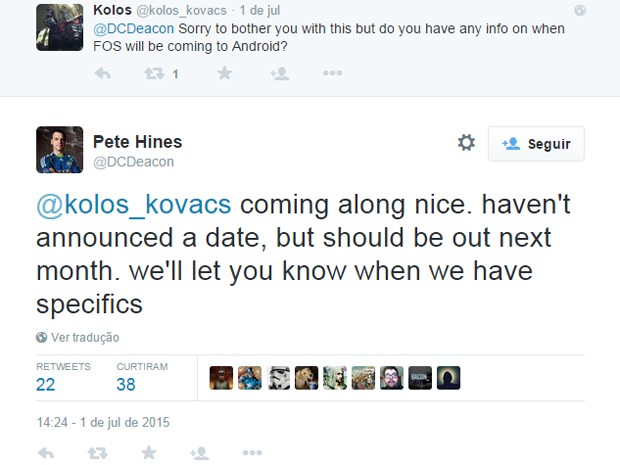Image resolution: width=620 pixels, height=465 pixels.
Task: Retweet the Kolos tweet
Action: click(x=154, y=73)
